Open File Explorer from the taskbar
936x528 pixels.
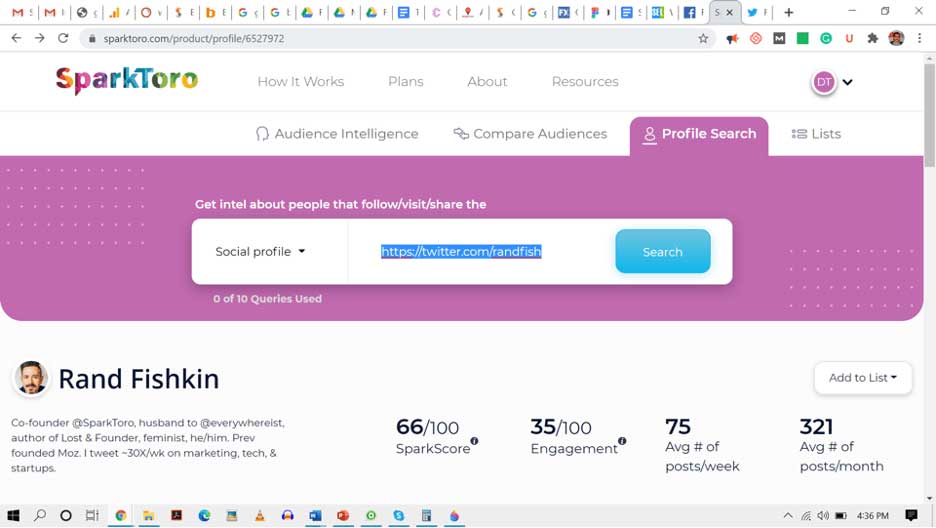click(x=148, y=515)
